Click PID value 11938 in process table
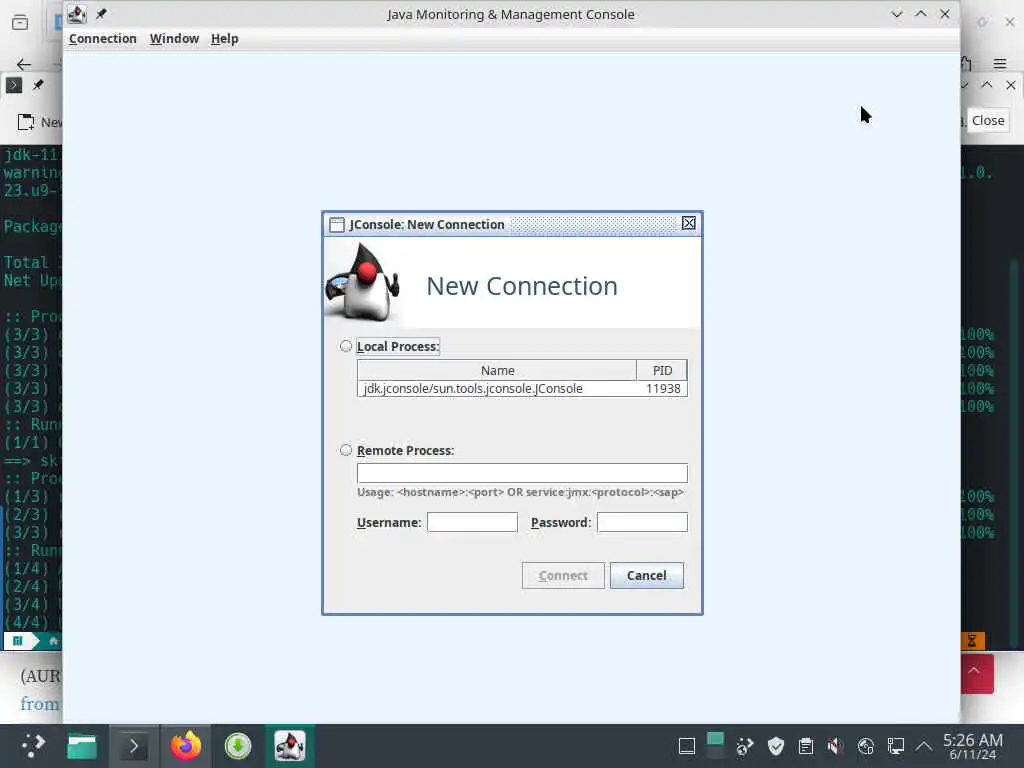The image size is (1024, 768). coord(663,389)
